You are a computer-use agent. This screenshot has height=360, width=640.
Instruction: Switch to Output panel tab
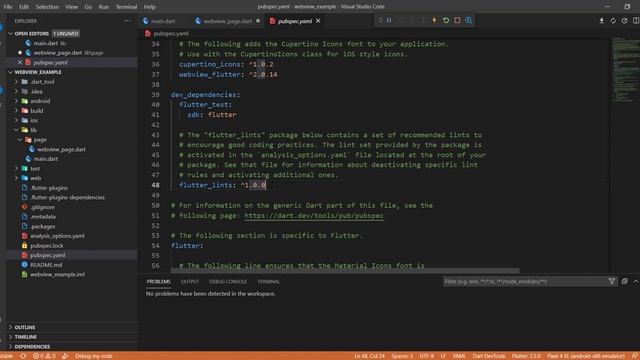click(190, 282)
